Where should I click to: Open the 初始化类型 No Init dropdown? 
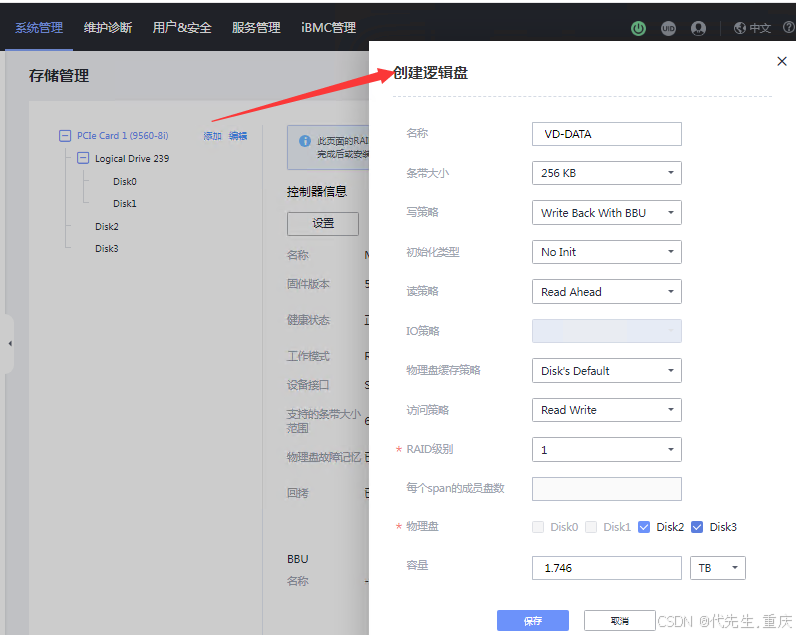(607, 252)
